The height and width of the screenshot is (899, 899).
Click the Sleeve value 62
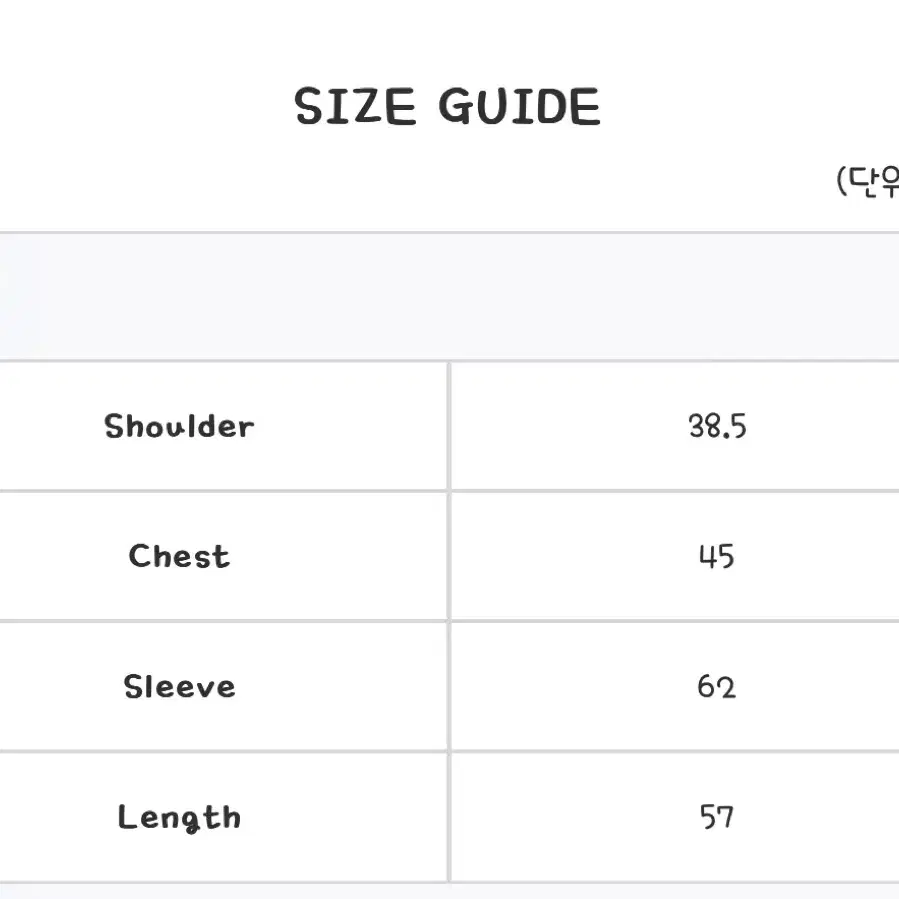coord(717,686)
